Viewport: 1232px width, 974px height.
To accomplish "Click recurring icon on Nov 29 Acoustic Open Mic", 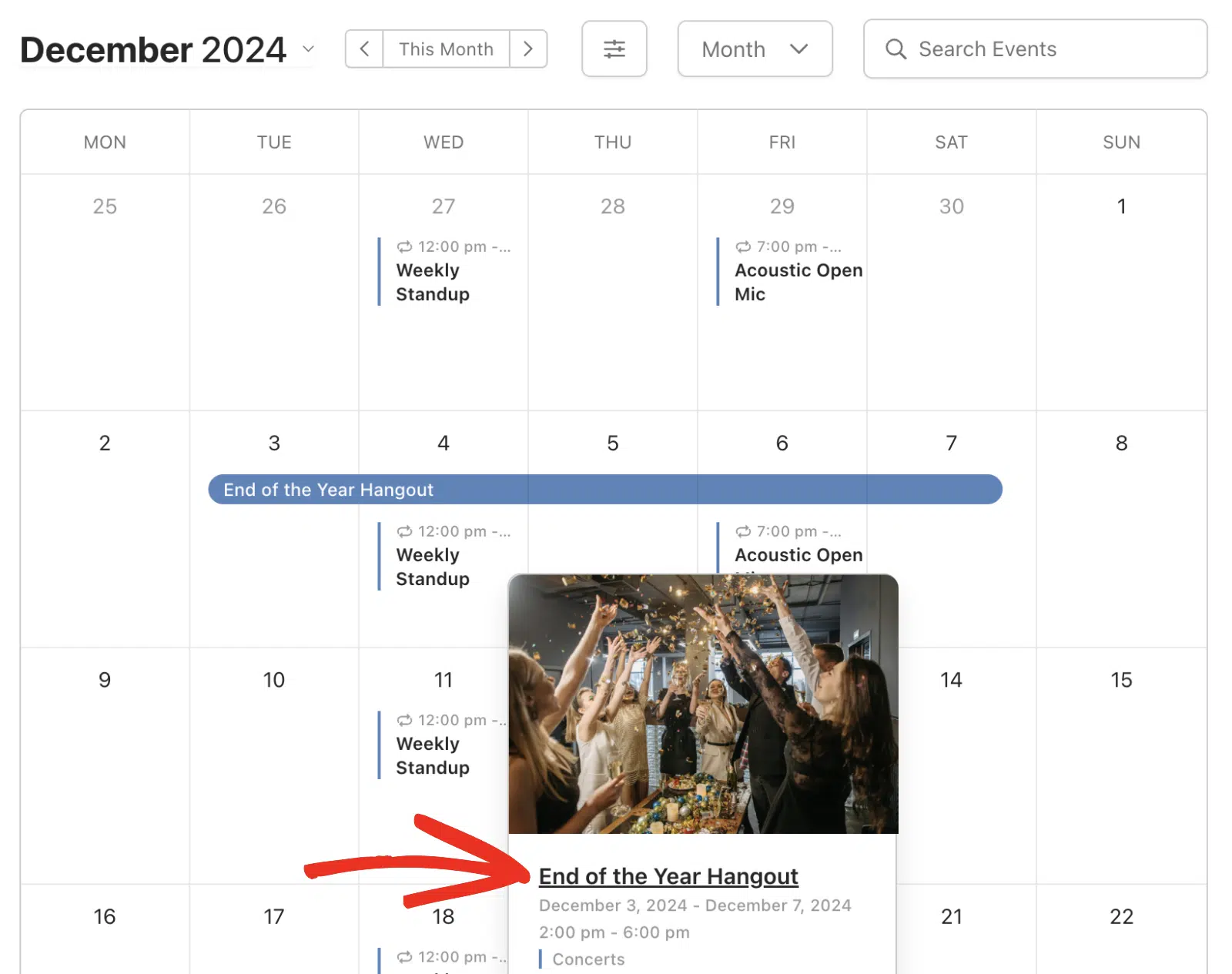I will coord(743,247).
